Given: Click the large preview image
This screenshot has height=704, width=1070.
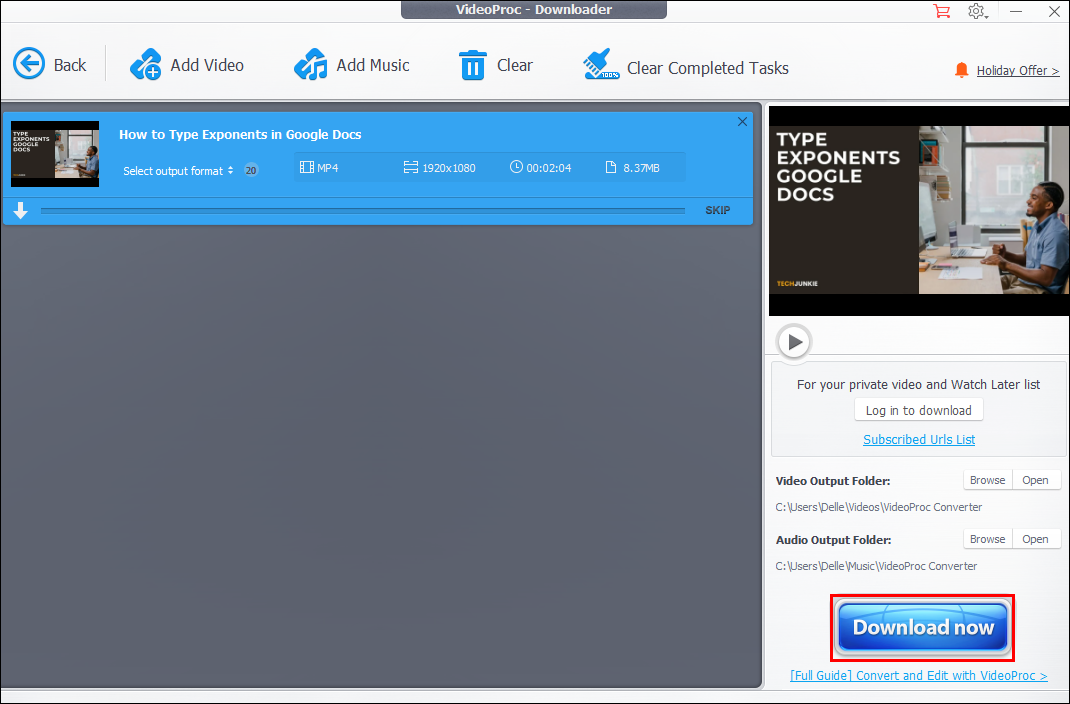Looking at the screenshot, I should (919, 210).
